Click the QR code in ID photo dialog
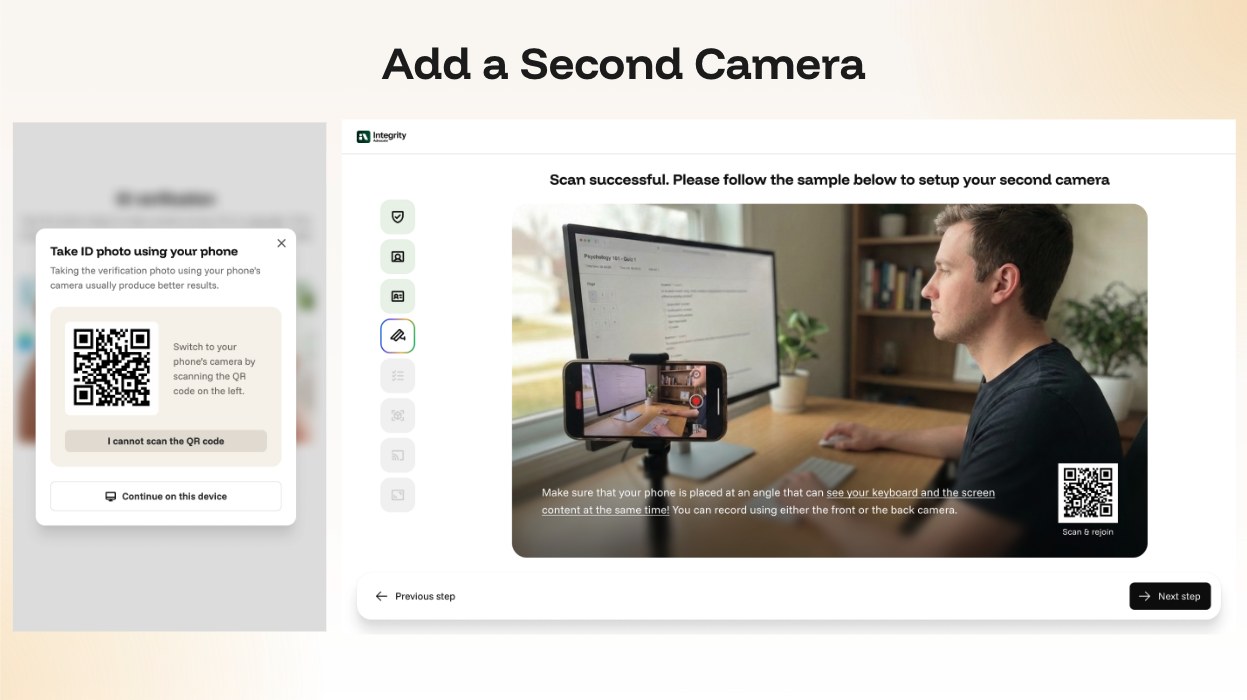The height and width of the screenshot is (700, 1247). [112, 367]
